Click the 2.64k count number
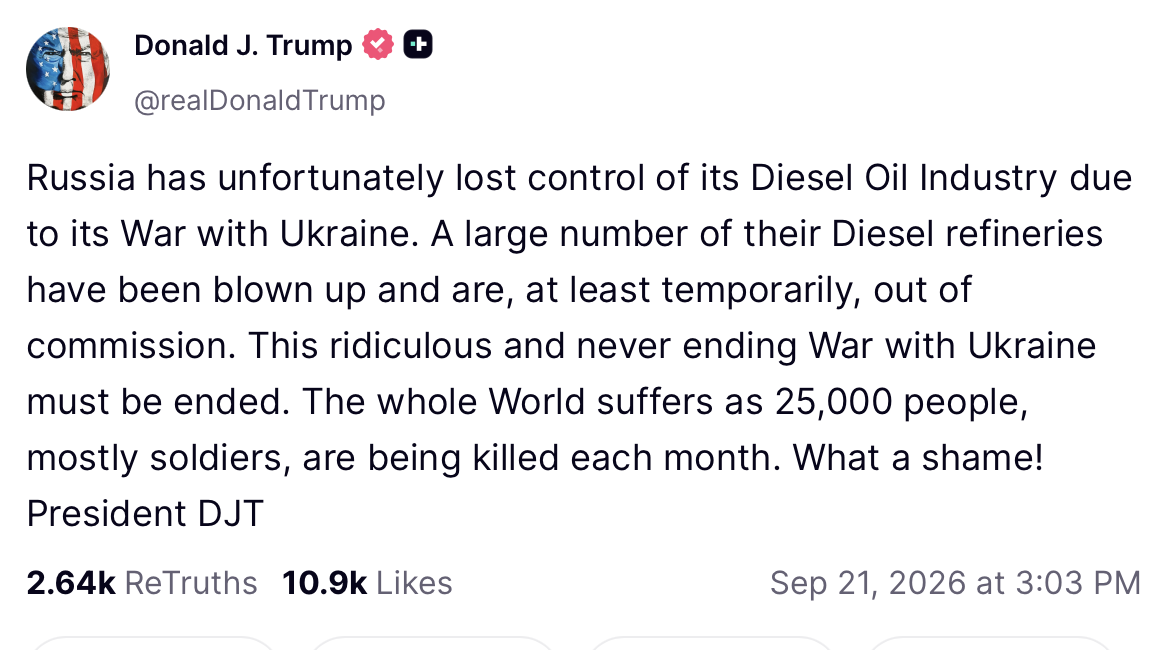Screen dimensions: 1168x650 pyautogui.click(x=71, y=583)
